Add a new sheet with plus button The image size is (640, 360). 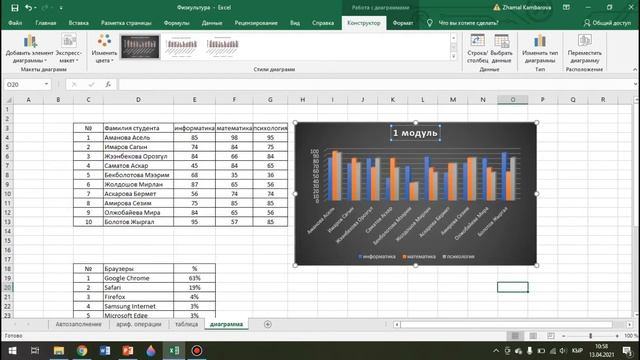pos(267,324)
